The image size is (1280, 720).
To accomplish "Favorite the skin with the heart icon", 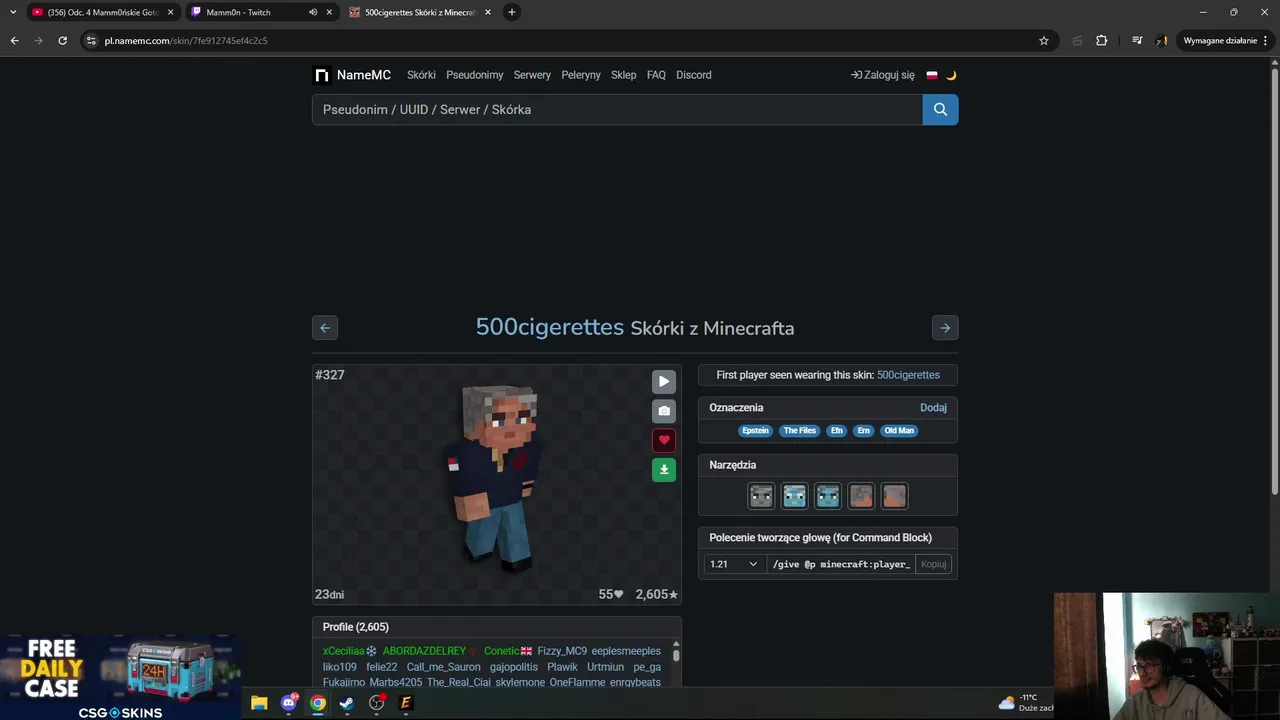I will pos(664,440).
